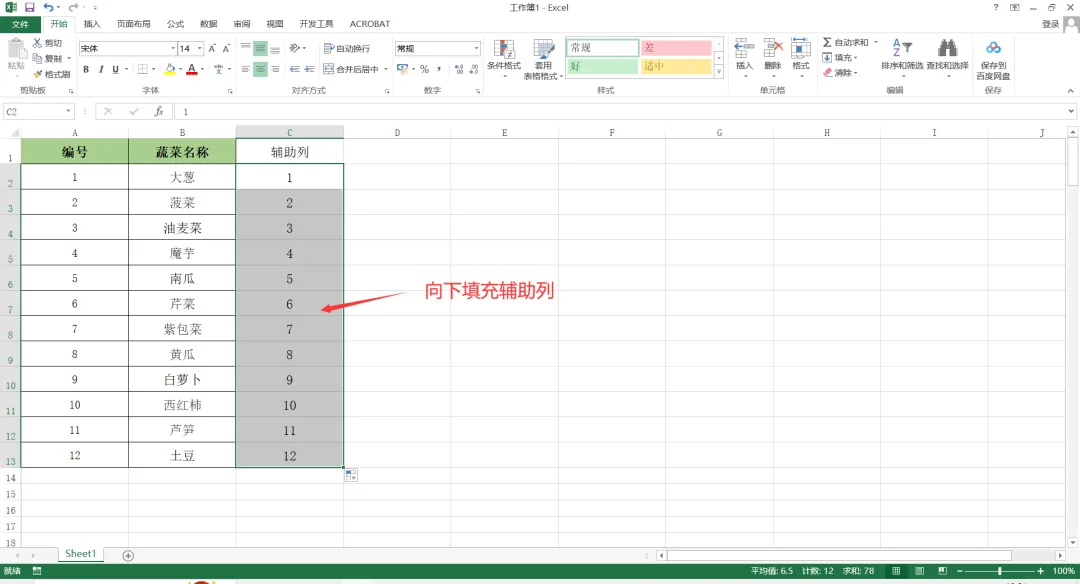This screenshot has width=1080, height=584.
Task: Switch to the Formulas (公式) tab
Action: click(175, 24)
